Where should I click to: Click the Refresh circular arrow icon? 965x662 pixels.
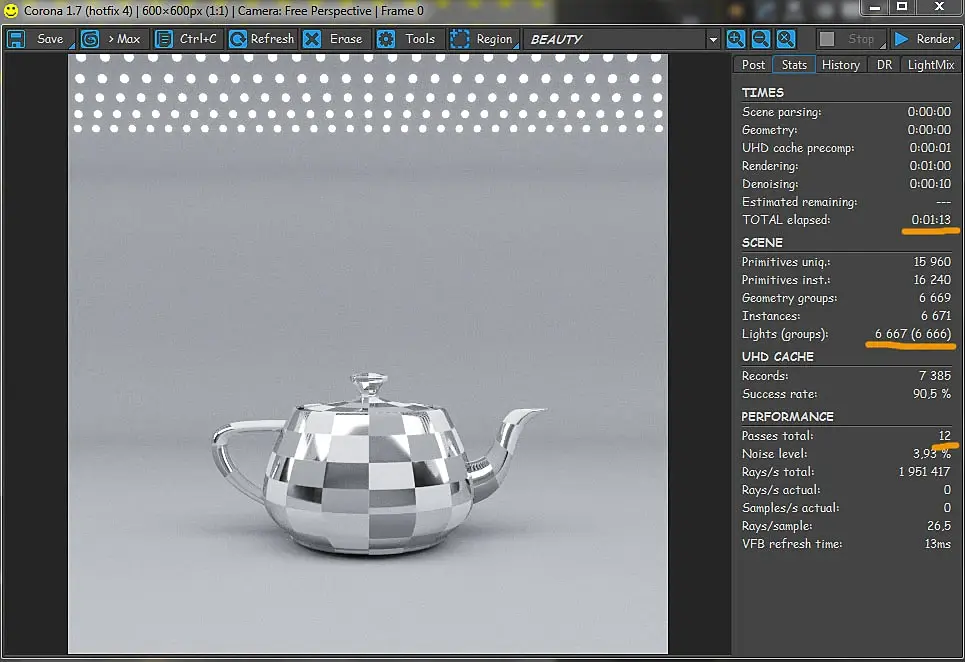point(238,39)
